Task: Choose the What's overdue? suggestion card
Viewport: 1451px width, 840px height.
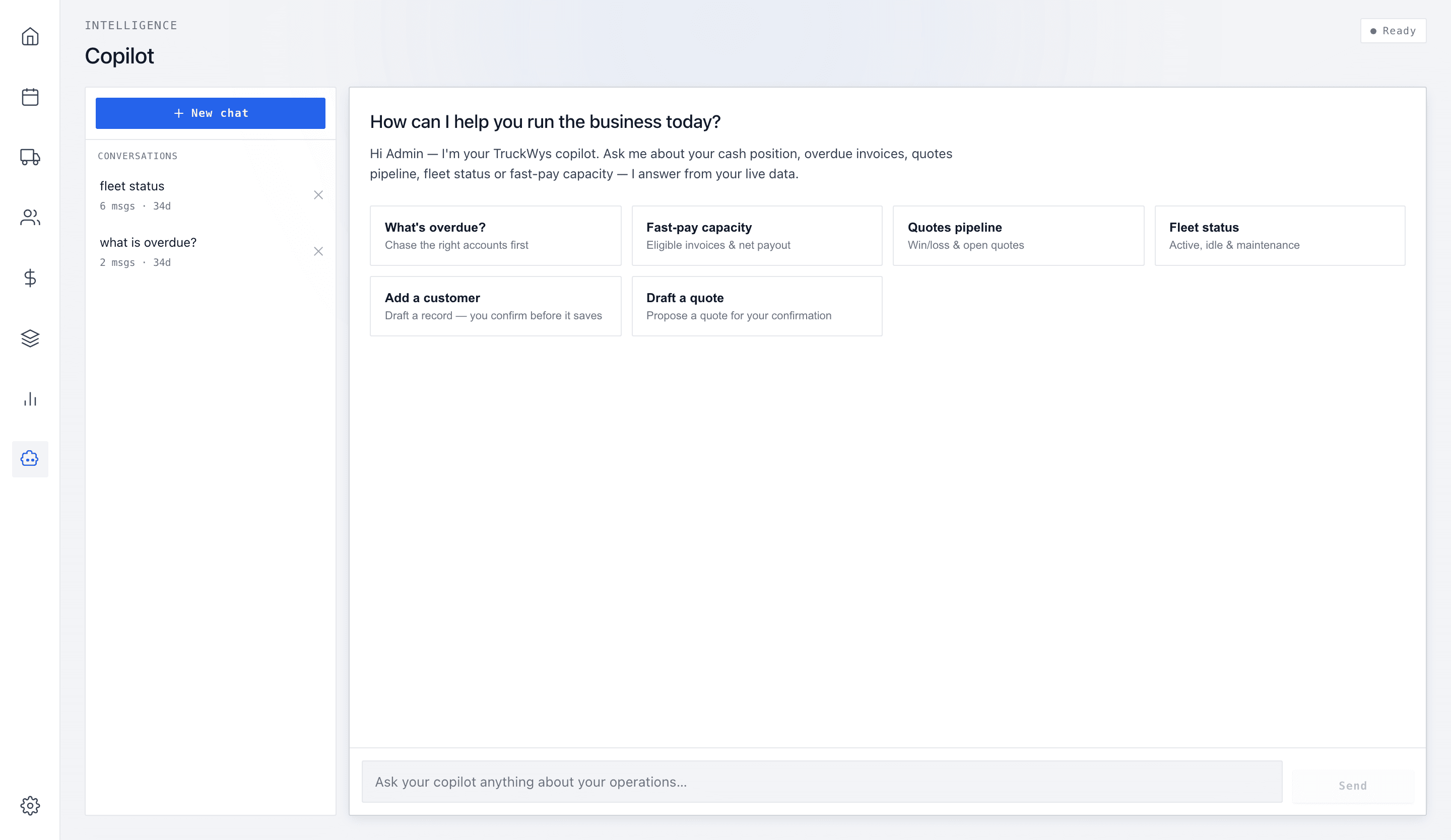Action: [495, 236]
